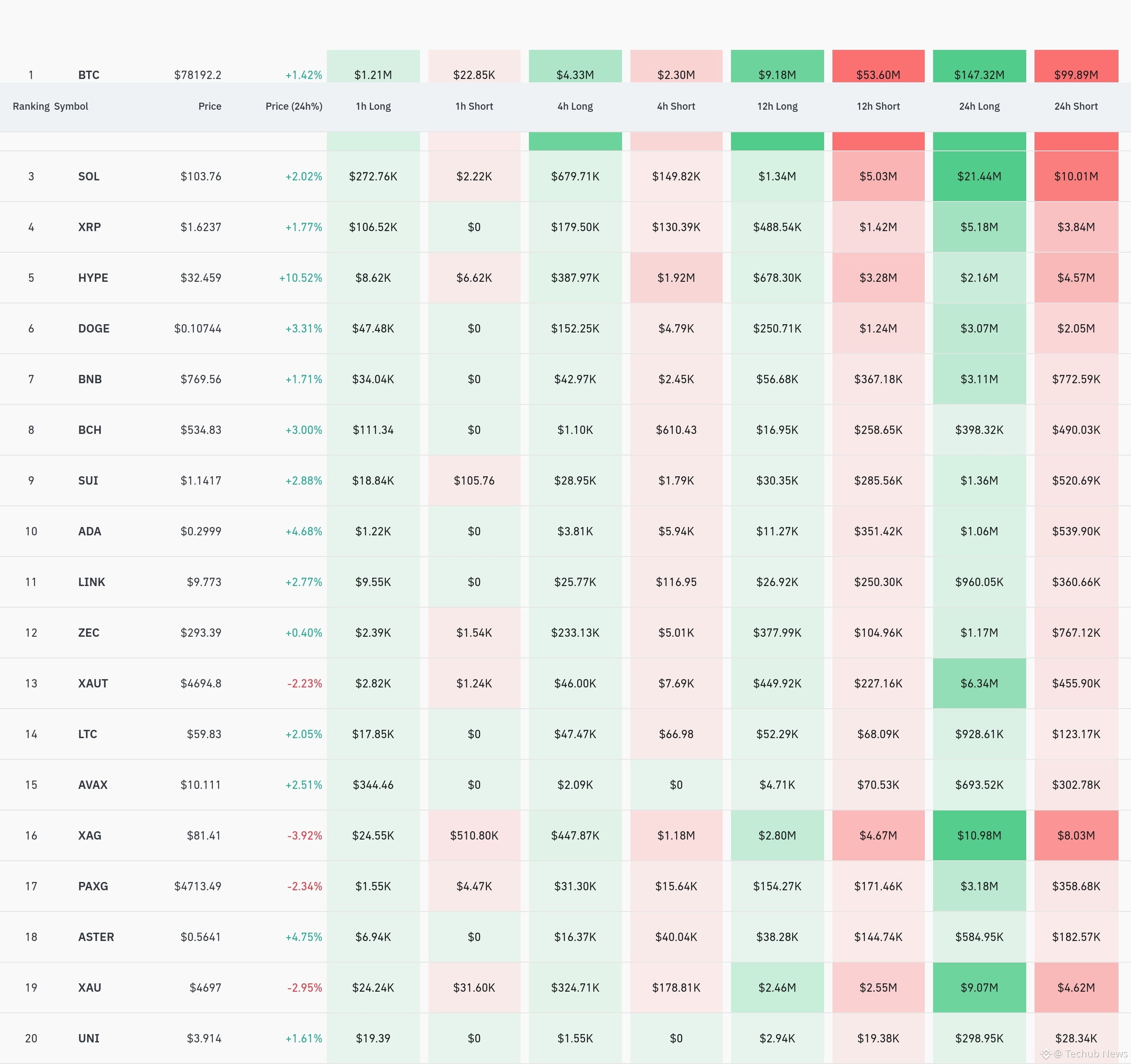The height and width of the screenshot is (1064, 1131).
Task: Click the Price (24h%) column header
Action: coord(294,106)
